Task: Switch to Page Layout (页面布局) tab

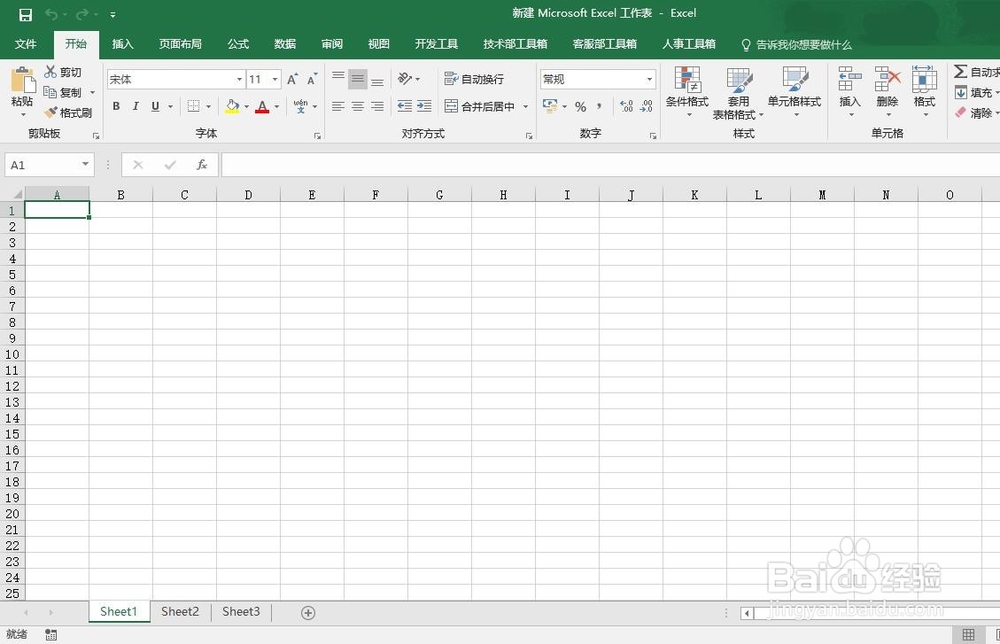Action: (180, 44)
